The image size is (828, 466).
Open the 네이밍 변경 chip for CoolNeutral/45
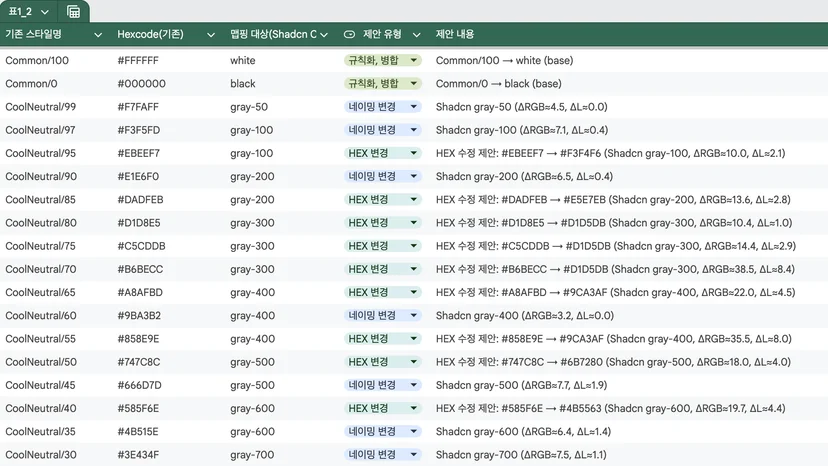[x=383, y=386]
